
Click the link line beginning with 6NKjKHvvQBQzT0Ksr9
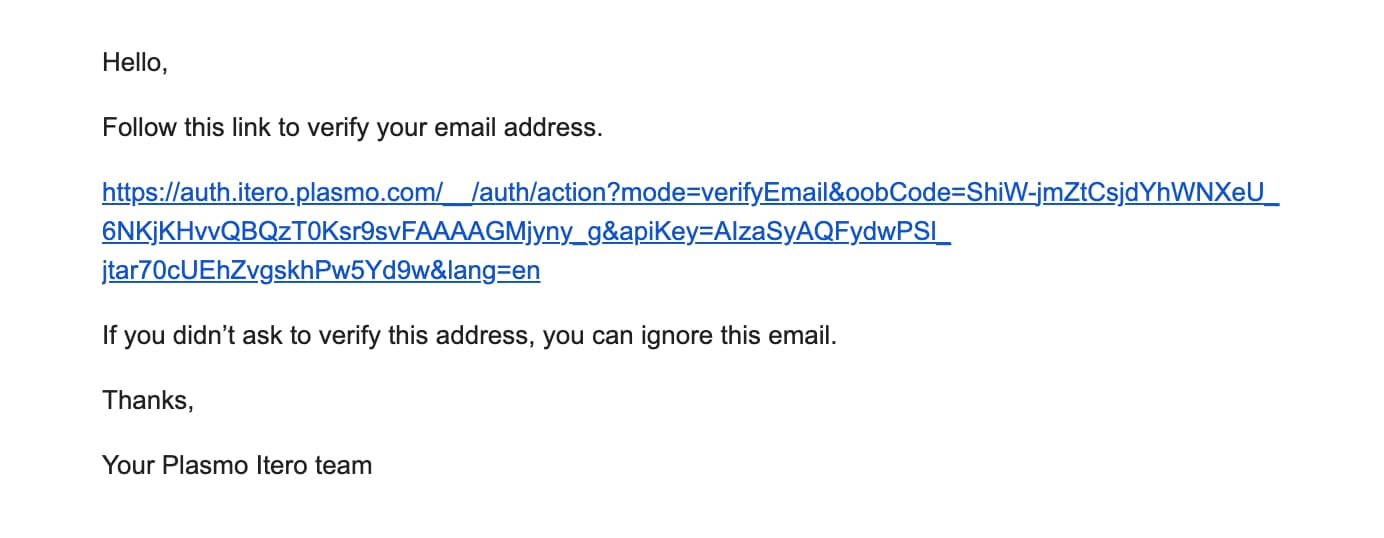[527, 232]
